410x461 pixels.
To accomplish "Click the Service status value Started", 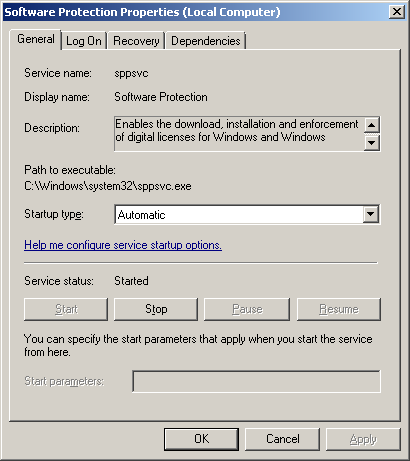I will click(x=131, y=281).
